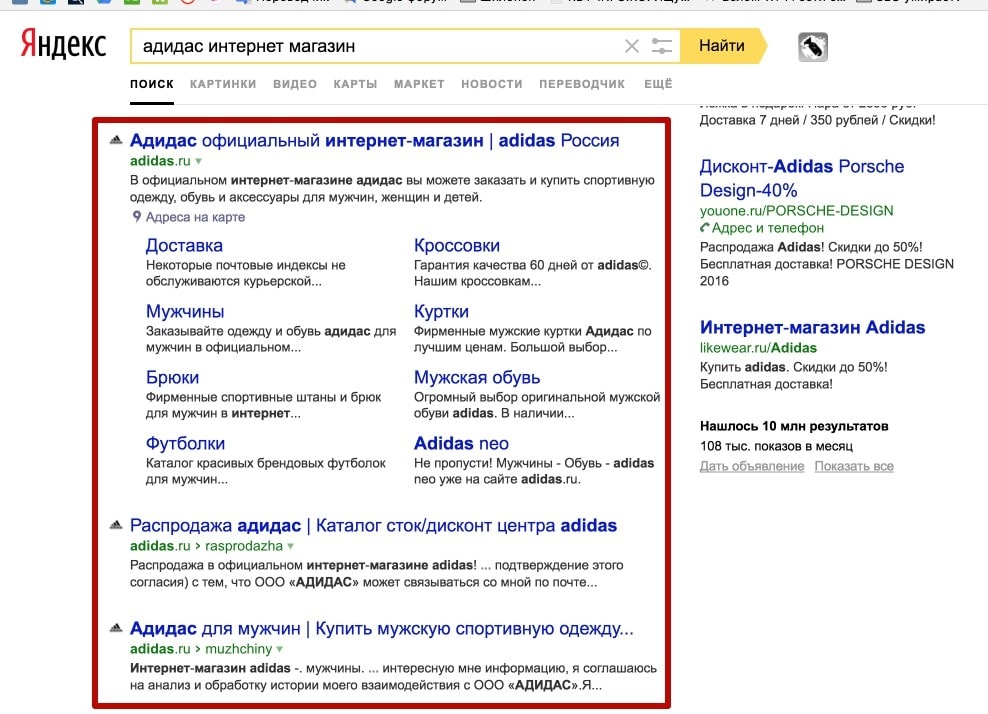The height and width of the screenshot is (714, 988).
Task: Click adidas favicon beside the для мужчин result
Action: point(116,629)
